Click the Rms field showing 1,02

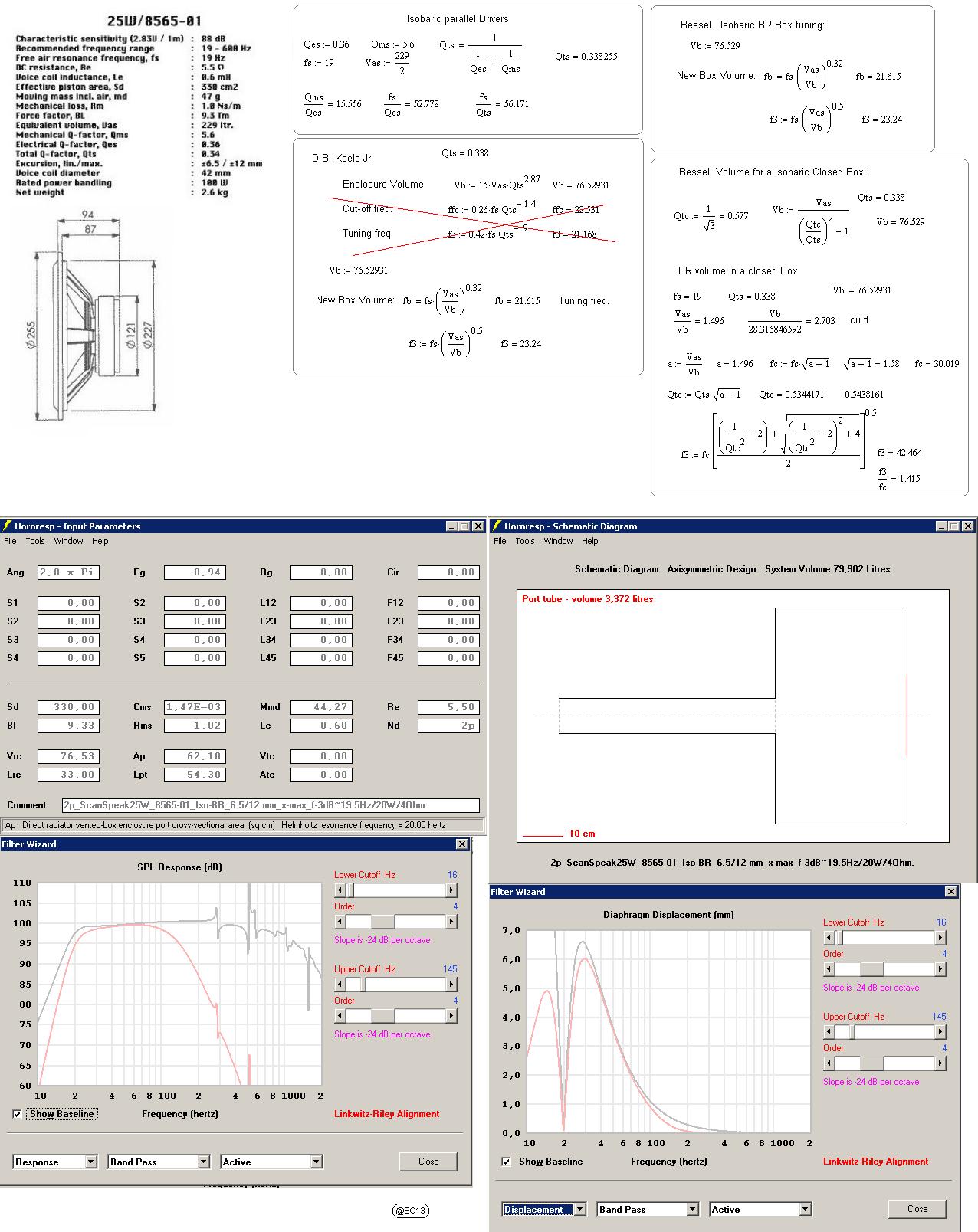195,726
